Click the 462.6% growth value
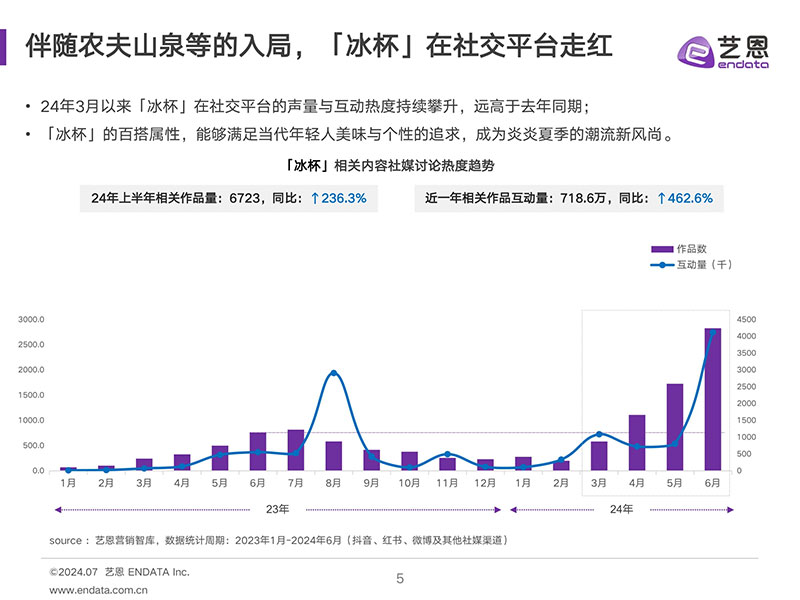Image resolution: width=800 pixels, height=600 pixels. point(690,198)
